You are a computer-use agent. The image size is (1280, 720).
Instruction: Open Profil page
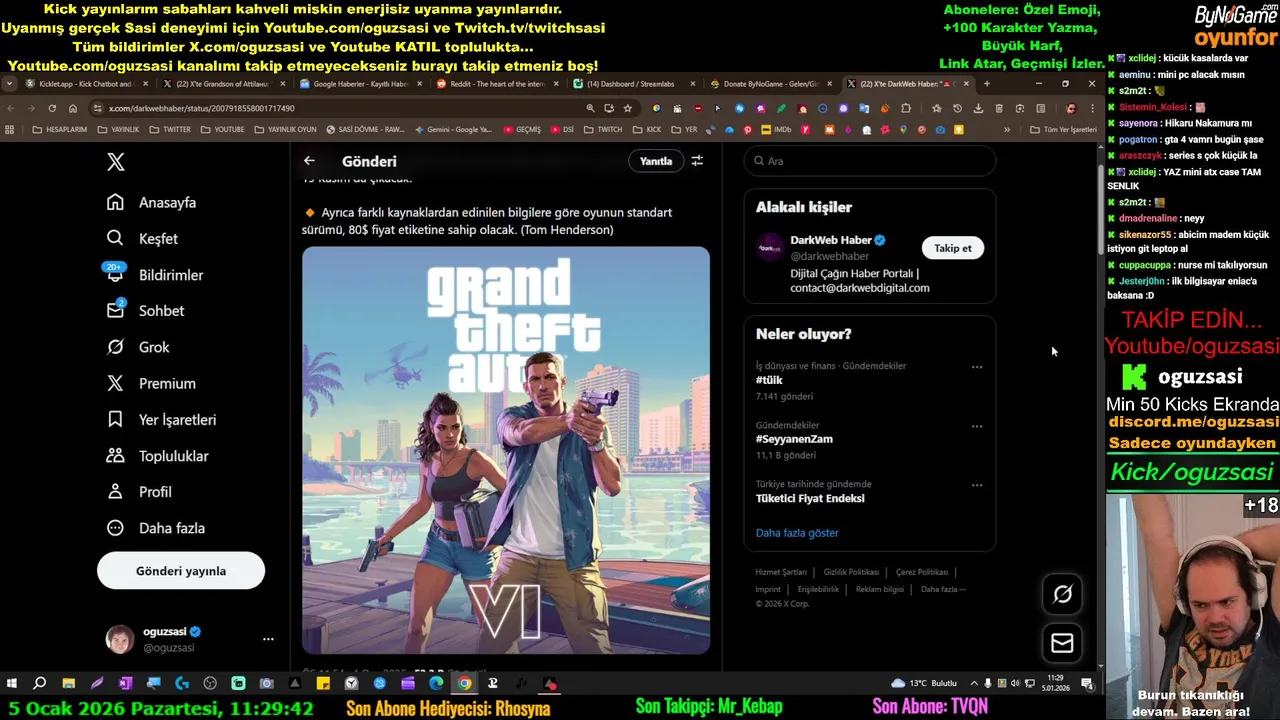pos(139,492)
